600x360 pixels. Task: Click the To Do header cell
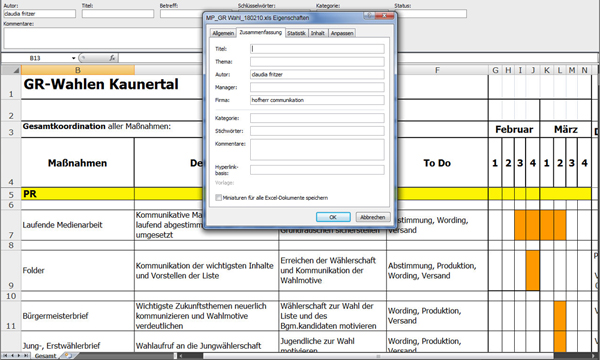coord(437,163)
